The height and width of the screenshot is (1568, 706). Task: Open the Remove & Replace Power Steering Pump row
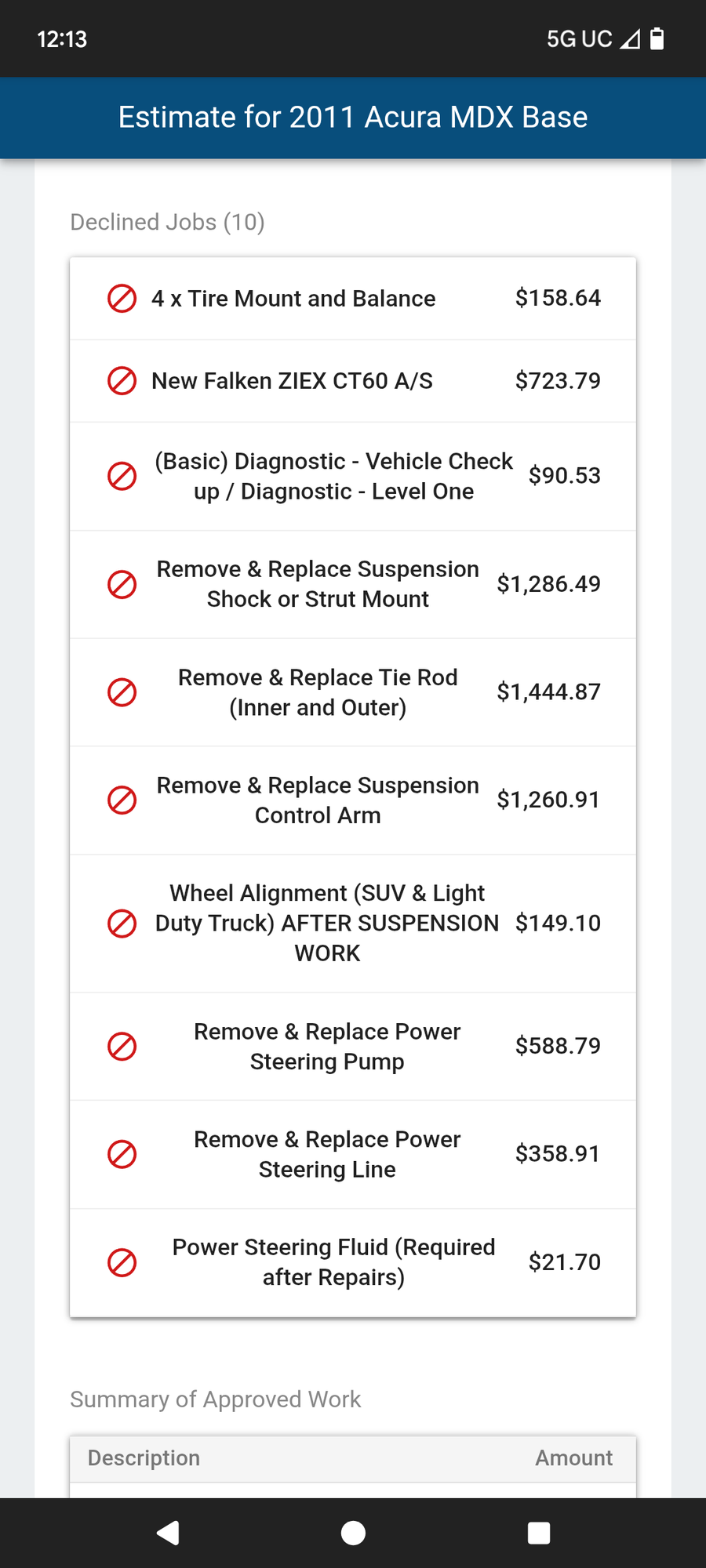327,1046
